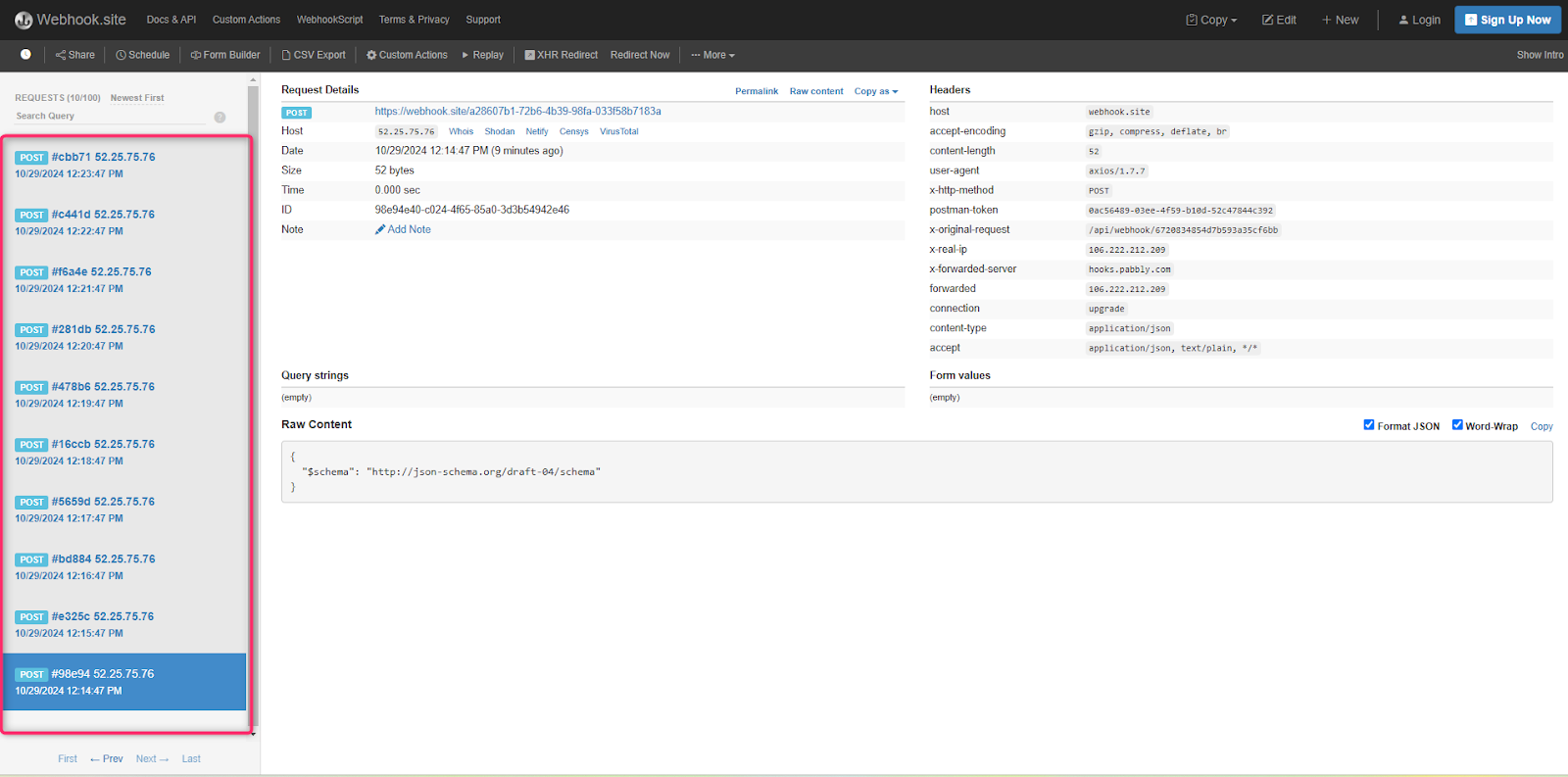Select request #e325c

pos(124,624)
